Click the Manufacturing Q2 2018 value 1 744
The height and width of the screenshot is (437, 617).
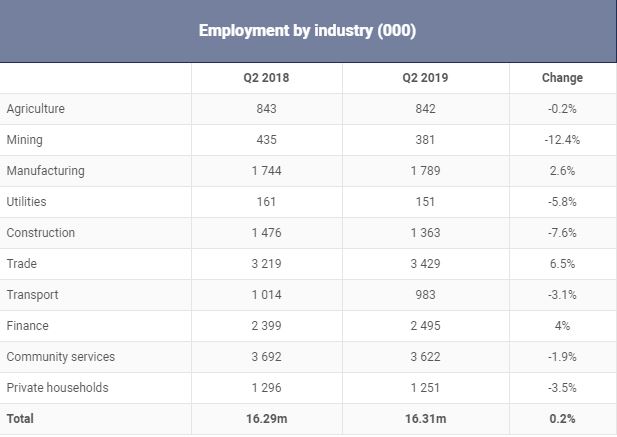[x=266, y=171]
